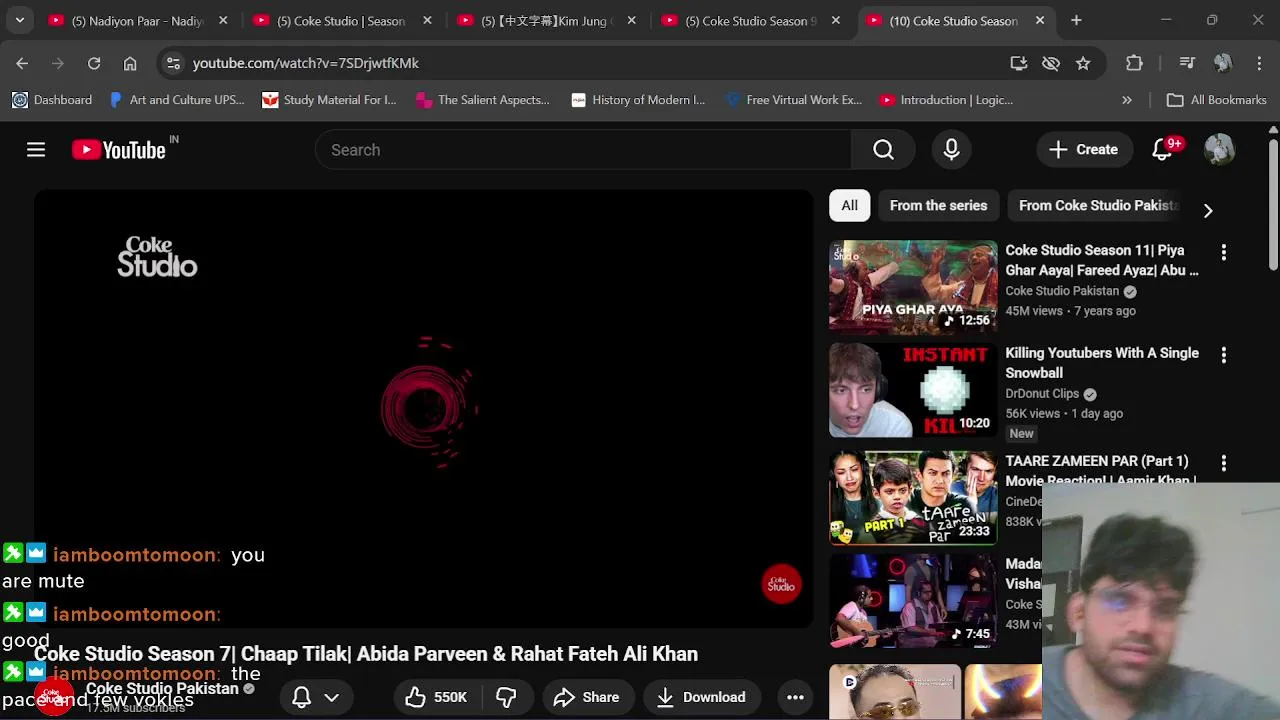Open History of Modern I... bookmark
Image resolution: width=1280 pixels, height=720 pixels.
[638, 100]
